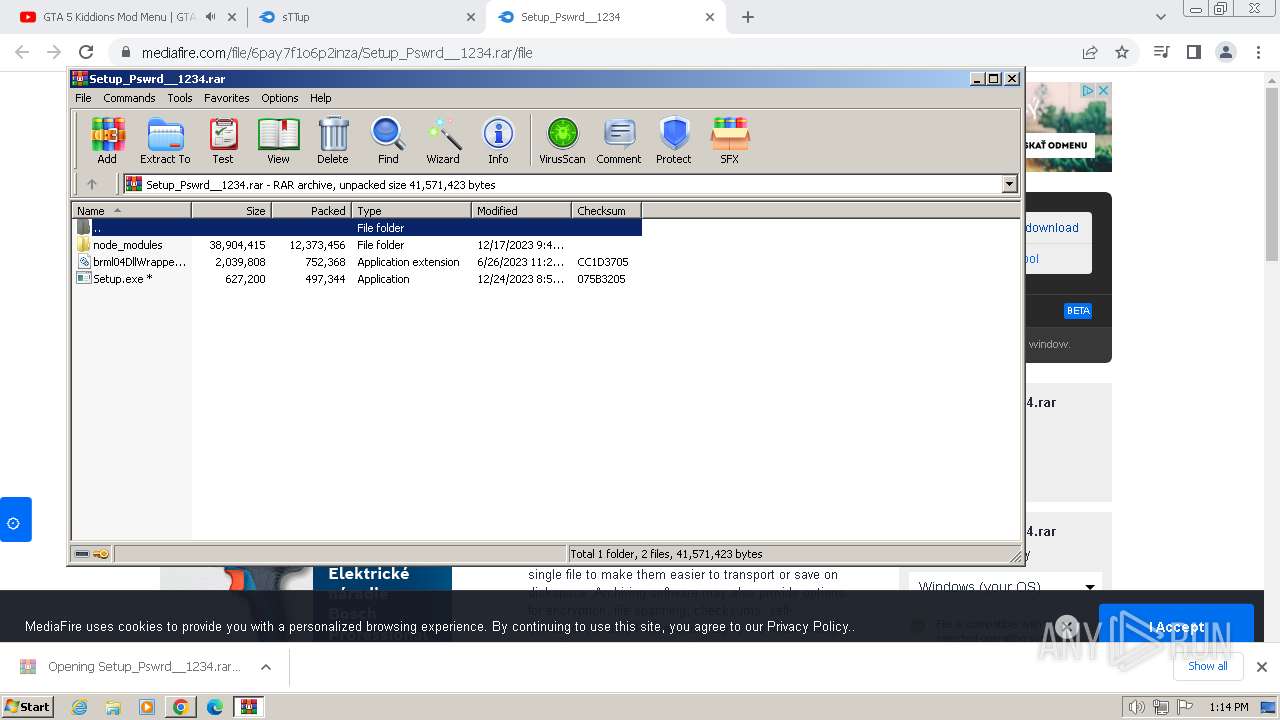Viewport: 1280px width, 720px height.
Task: Open a new browser tab
Action: click(x=748, y=17)
